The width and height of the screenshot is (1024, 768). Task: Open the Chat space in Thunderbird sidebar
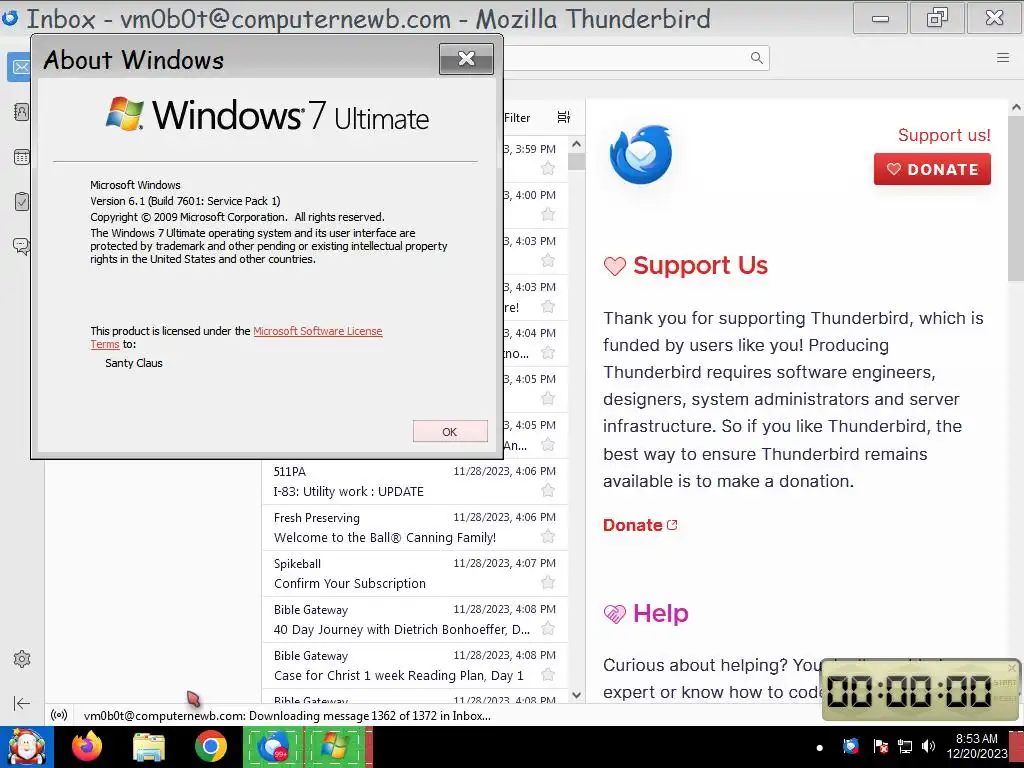click(x=22, y=246)
